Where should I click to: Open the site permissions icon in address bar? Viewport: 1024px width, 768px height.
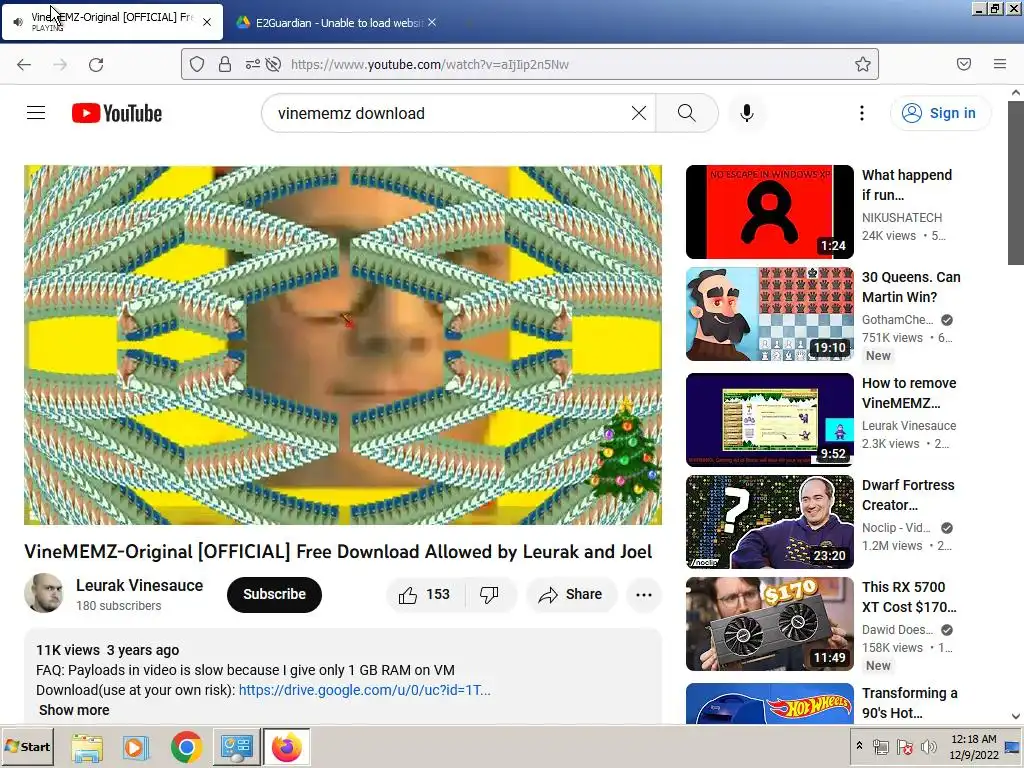tap(253, 64)
